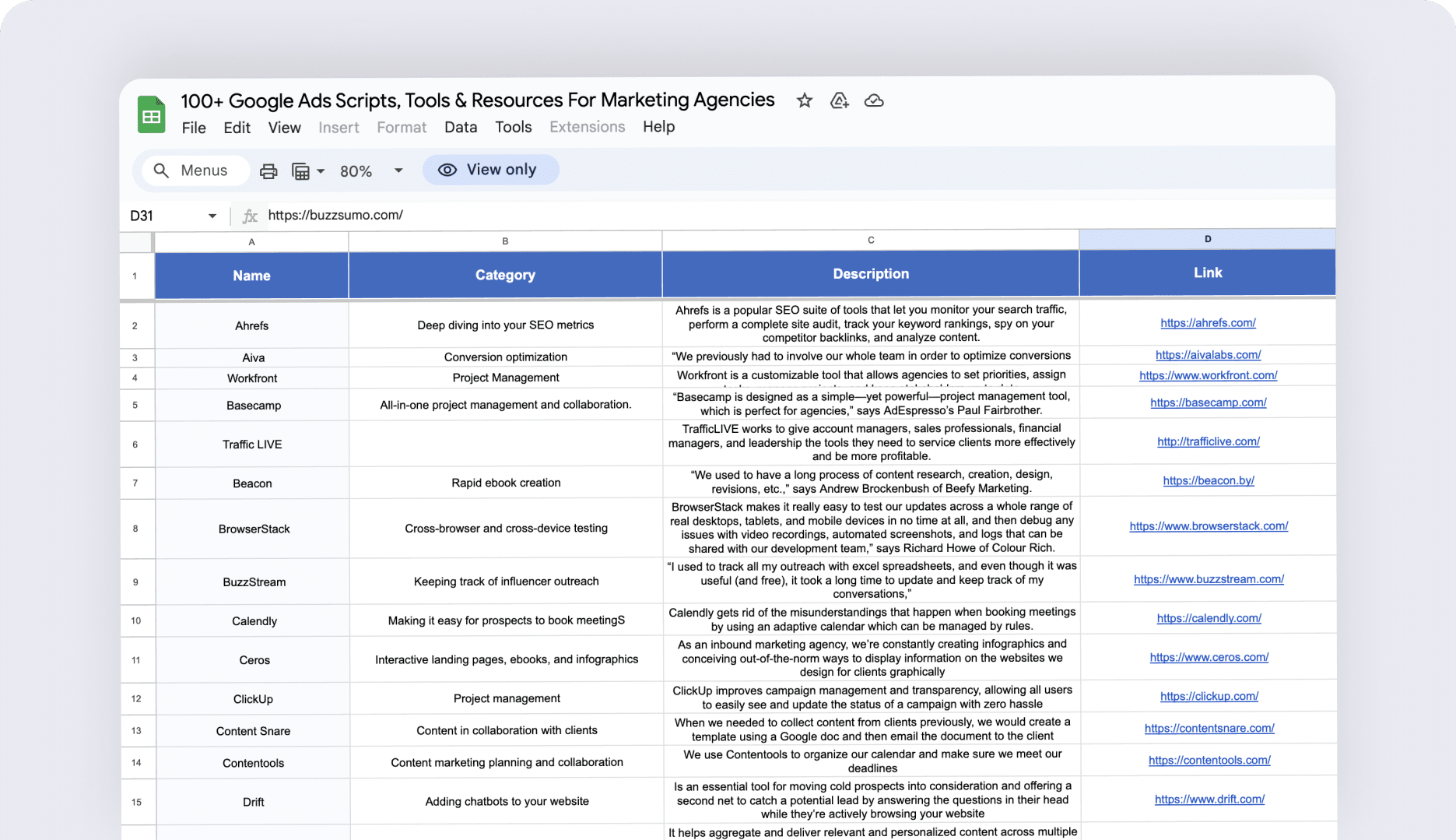
Task: Open the ceros.com link
Action: [1209, 657]
